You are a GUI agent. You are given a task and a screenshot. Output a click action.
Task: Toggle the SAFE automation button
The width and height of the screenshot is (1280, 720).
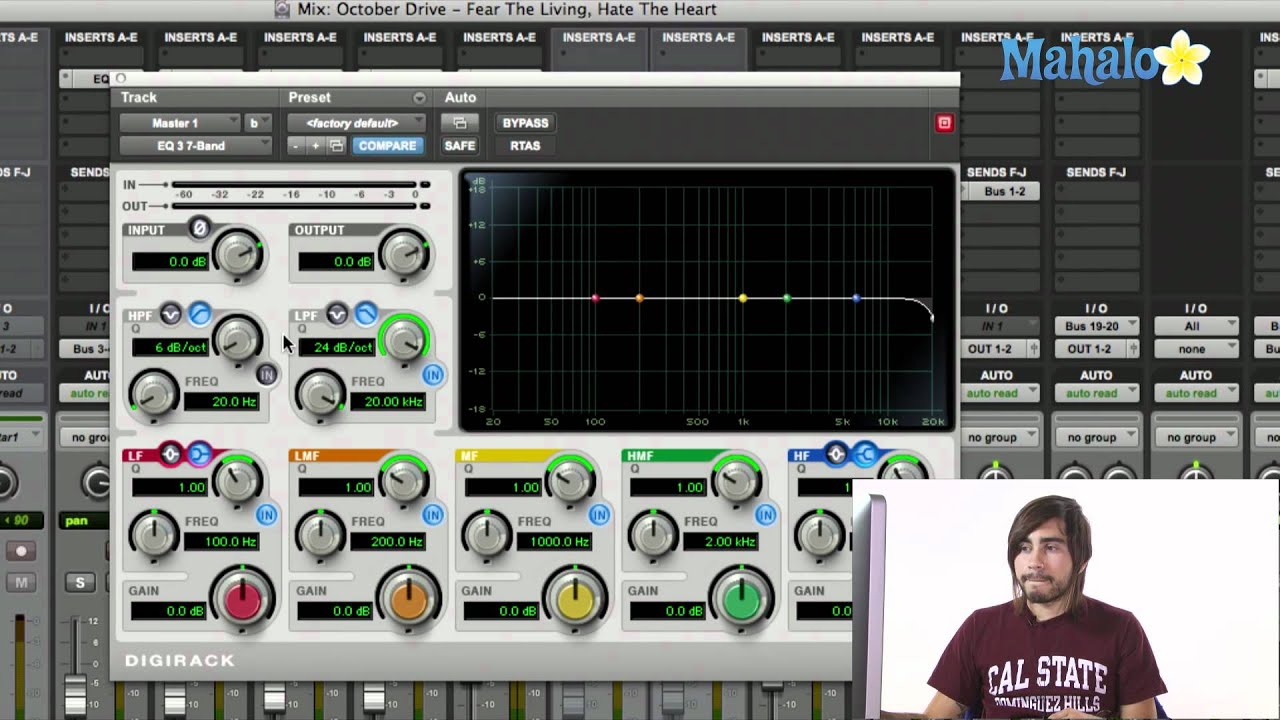(460, 146)
